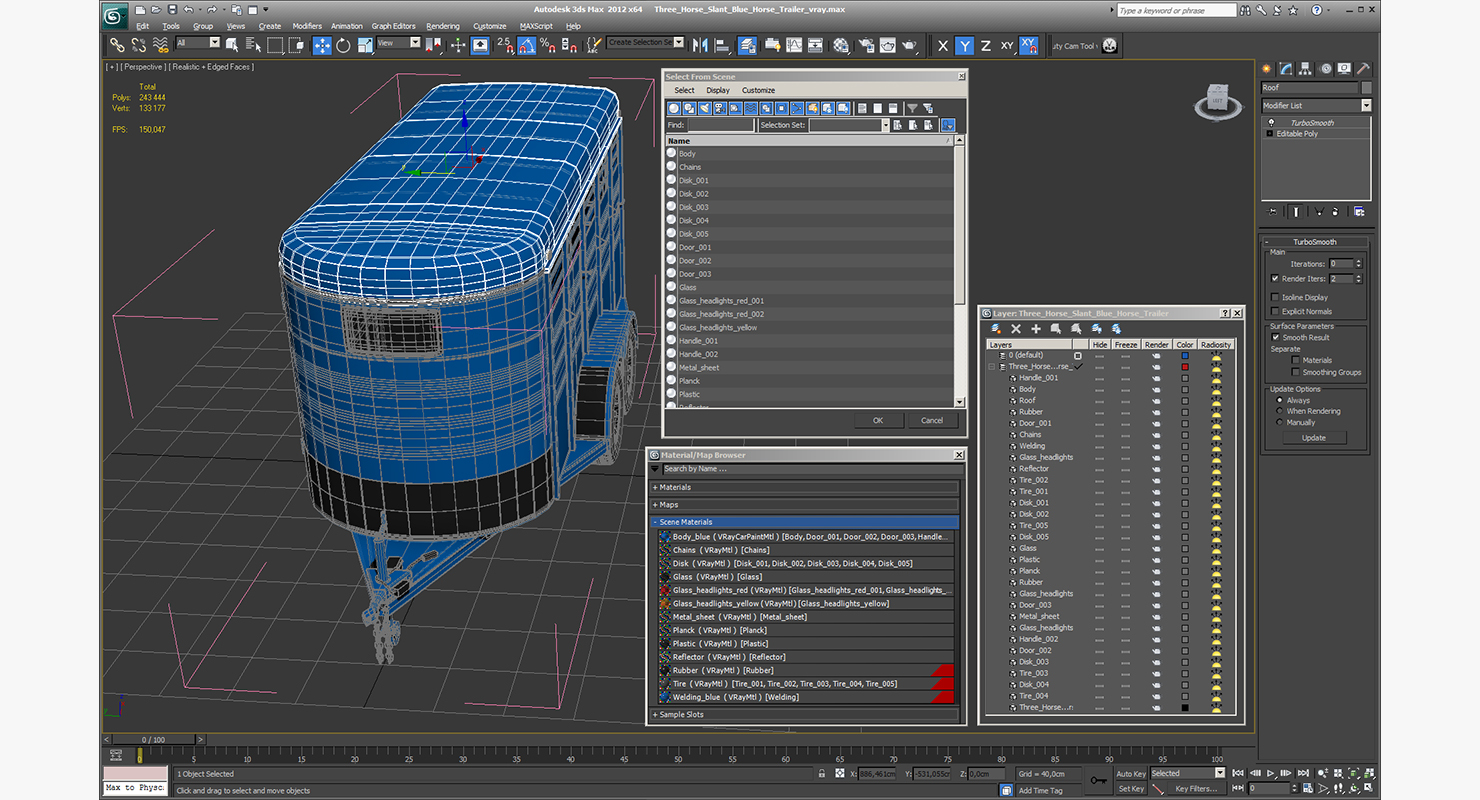Viewport: 1480px width, 800px height.
Task: Open Display menu in Select From Scene
Action: [x=718, y=90]
